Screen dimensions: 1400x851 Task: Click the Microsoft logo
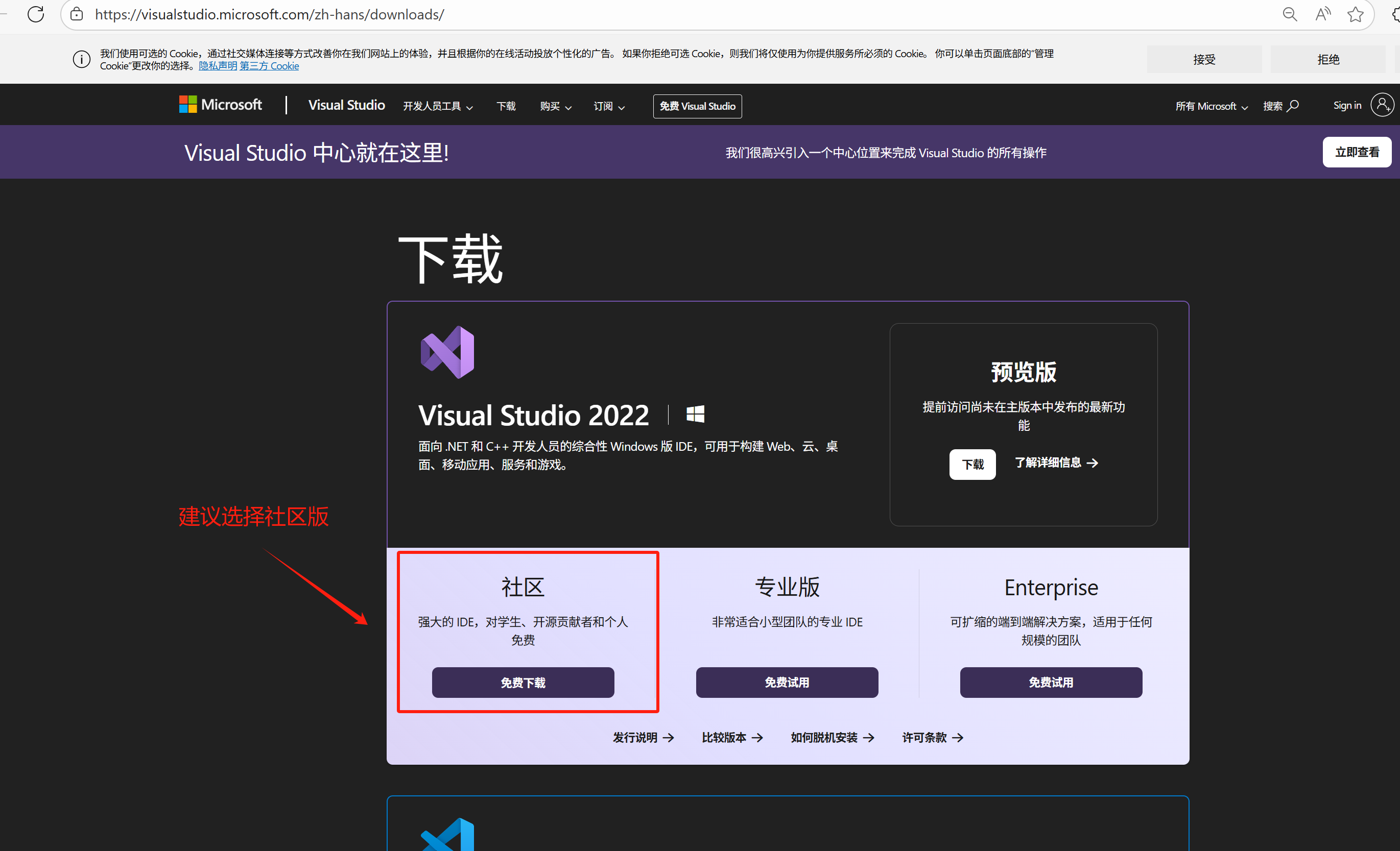point(221,105)
